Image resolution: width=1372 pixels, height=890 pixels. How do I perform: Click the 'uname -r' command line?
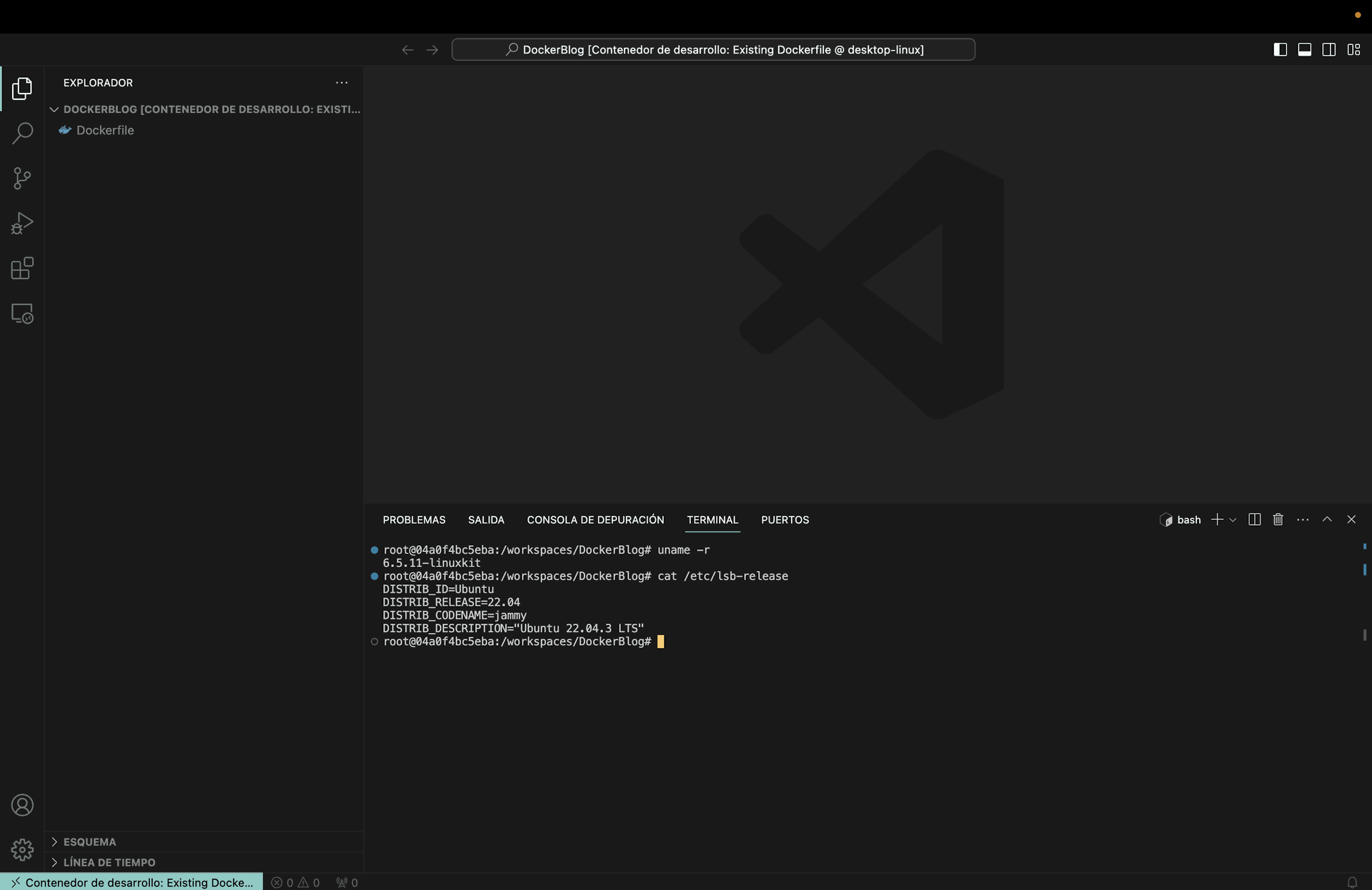pos(547,550)
